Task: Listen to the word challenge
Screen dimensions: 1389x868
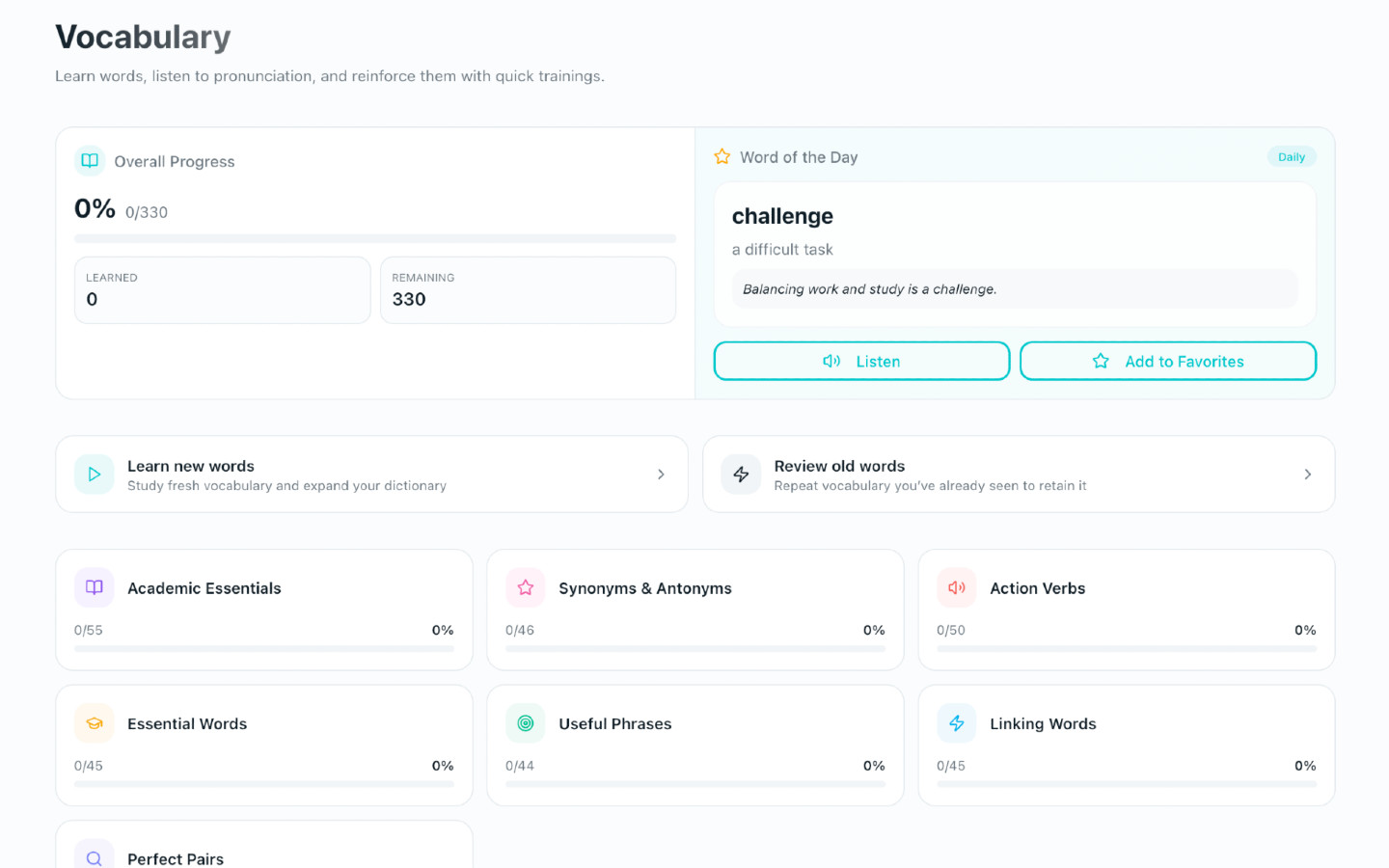Action: click(861, 361)
